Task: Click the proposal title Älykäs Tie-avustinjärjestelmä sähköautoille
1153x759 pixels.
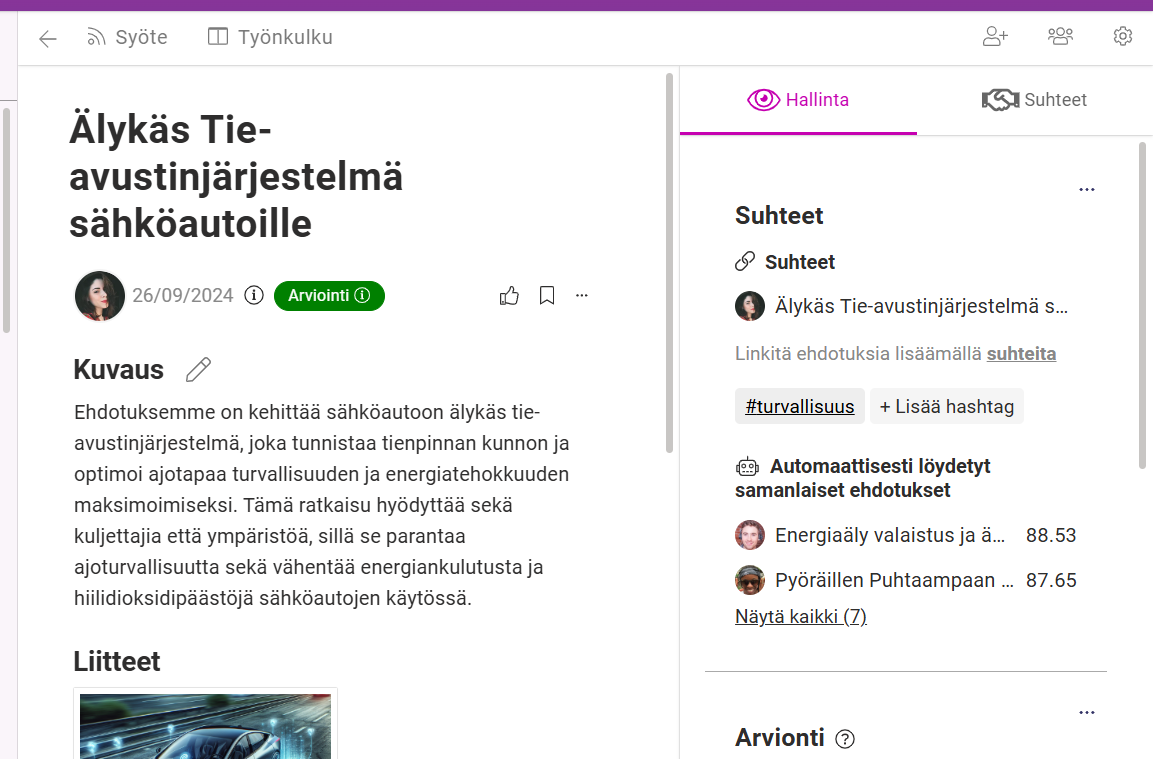Action: coord(236,177)
